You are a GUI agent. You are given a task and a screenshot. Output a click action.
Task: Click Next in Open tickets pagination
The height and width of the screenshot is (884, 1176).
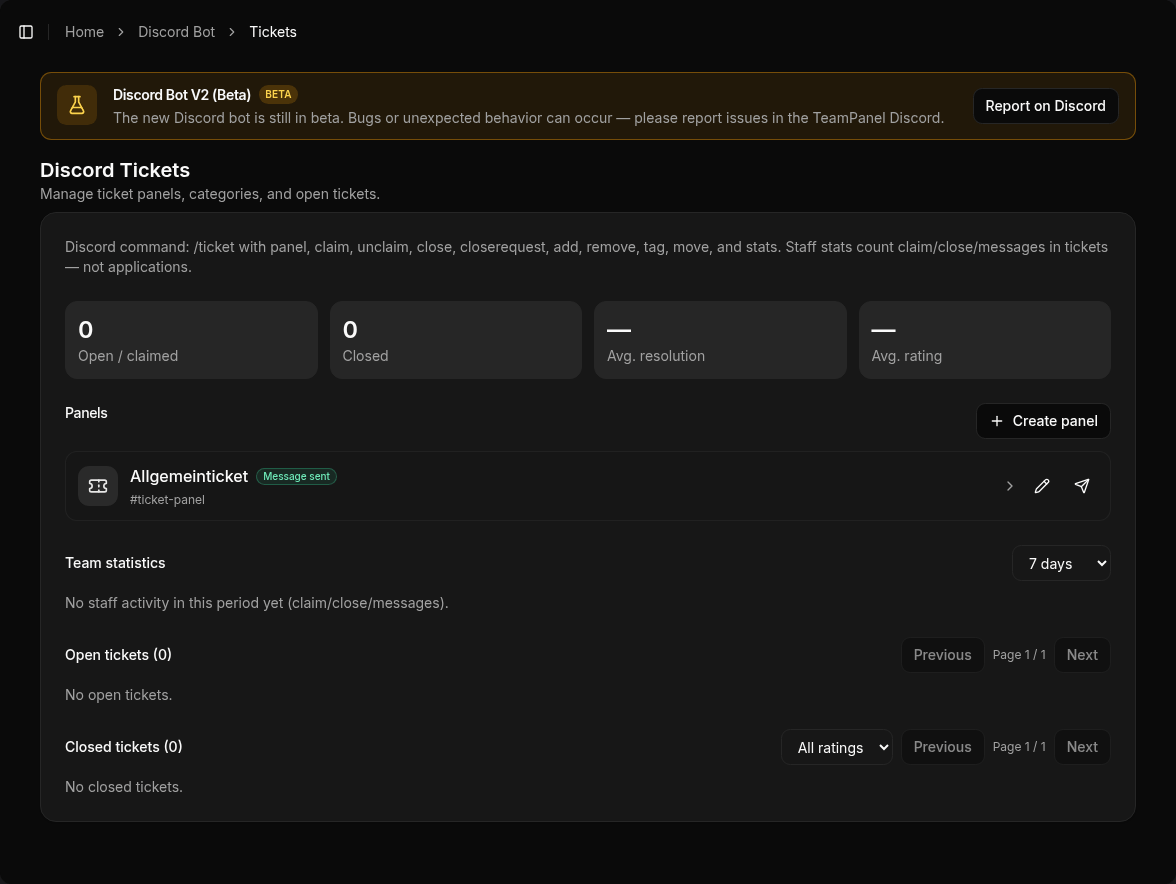click(1082, 655)
